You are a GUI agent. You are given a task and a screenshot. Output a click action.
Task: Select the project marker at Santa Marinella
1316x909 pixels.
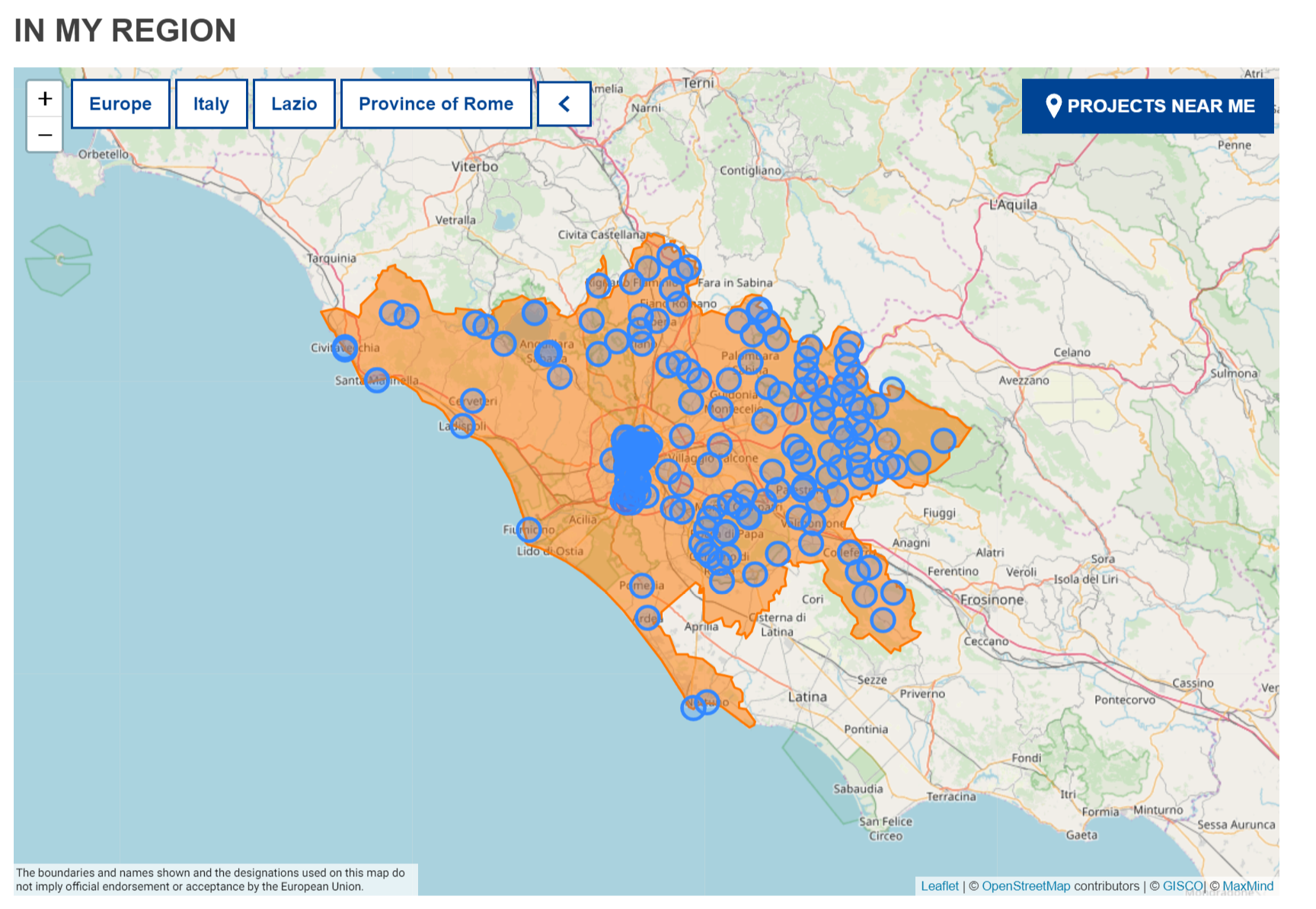(377, 380)
